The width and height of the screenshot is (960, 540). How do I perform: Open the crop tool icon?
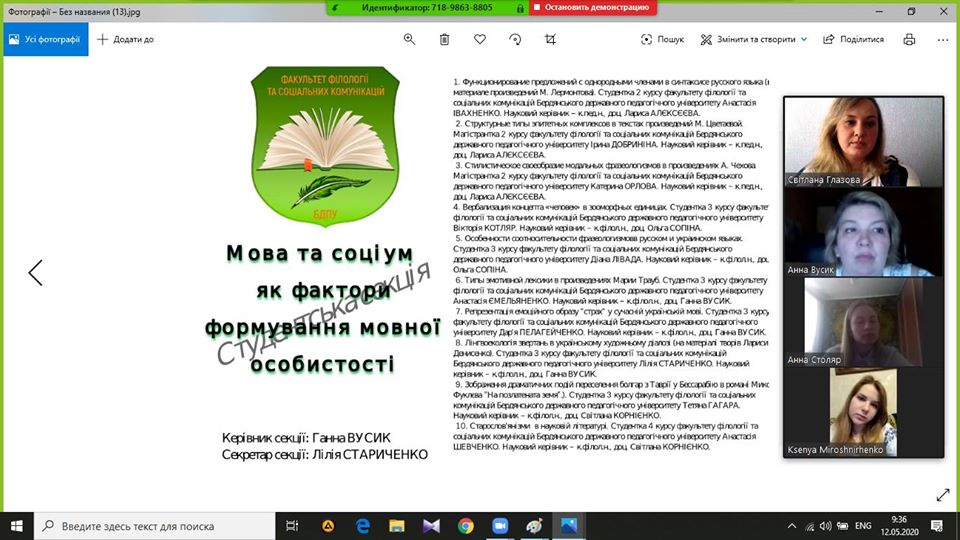(x=550, y=39)
